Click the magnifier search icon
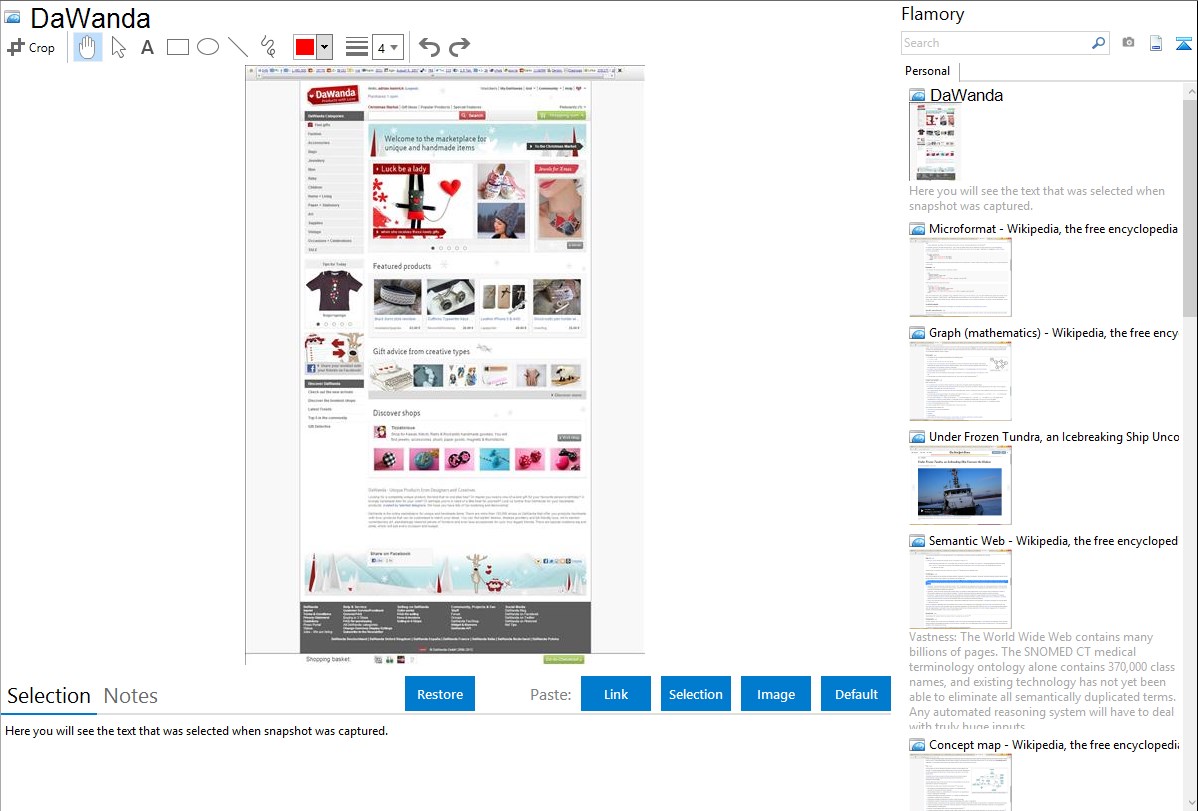1198x811 pixels. coord(1099,43)
